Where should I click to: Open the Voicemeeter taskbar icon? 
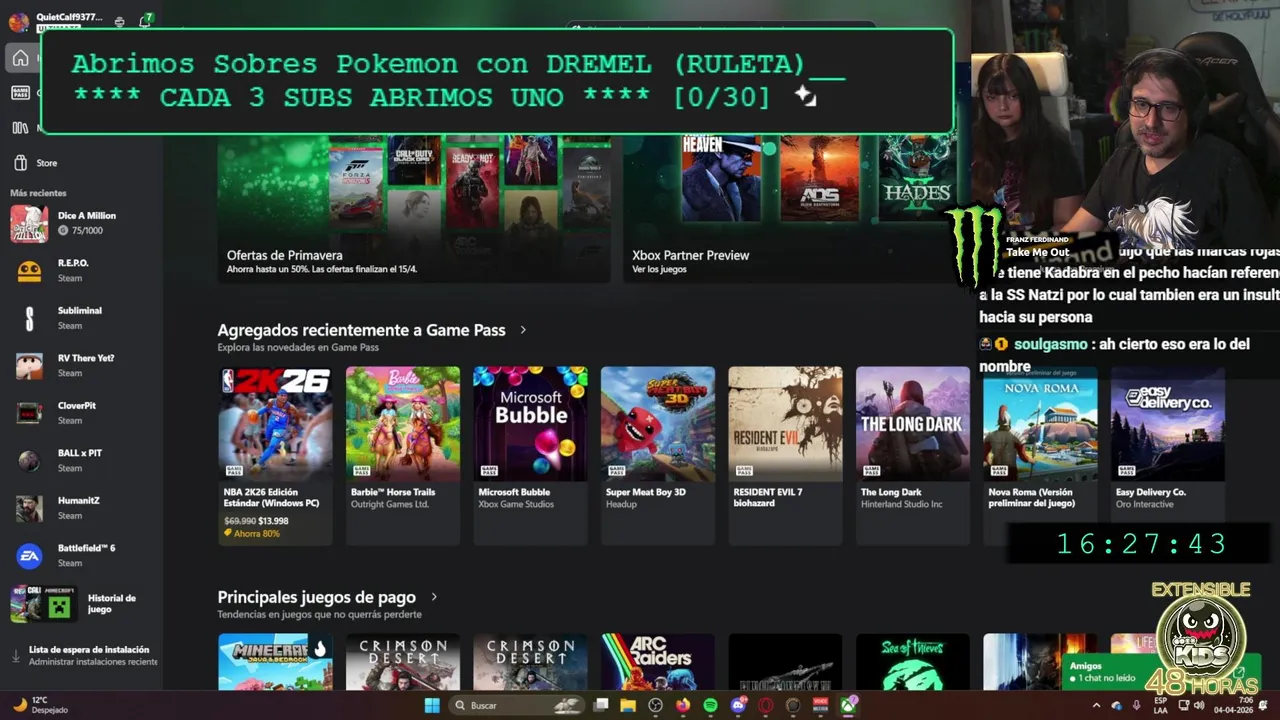point(821,705)
